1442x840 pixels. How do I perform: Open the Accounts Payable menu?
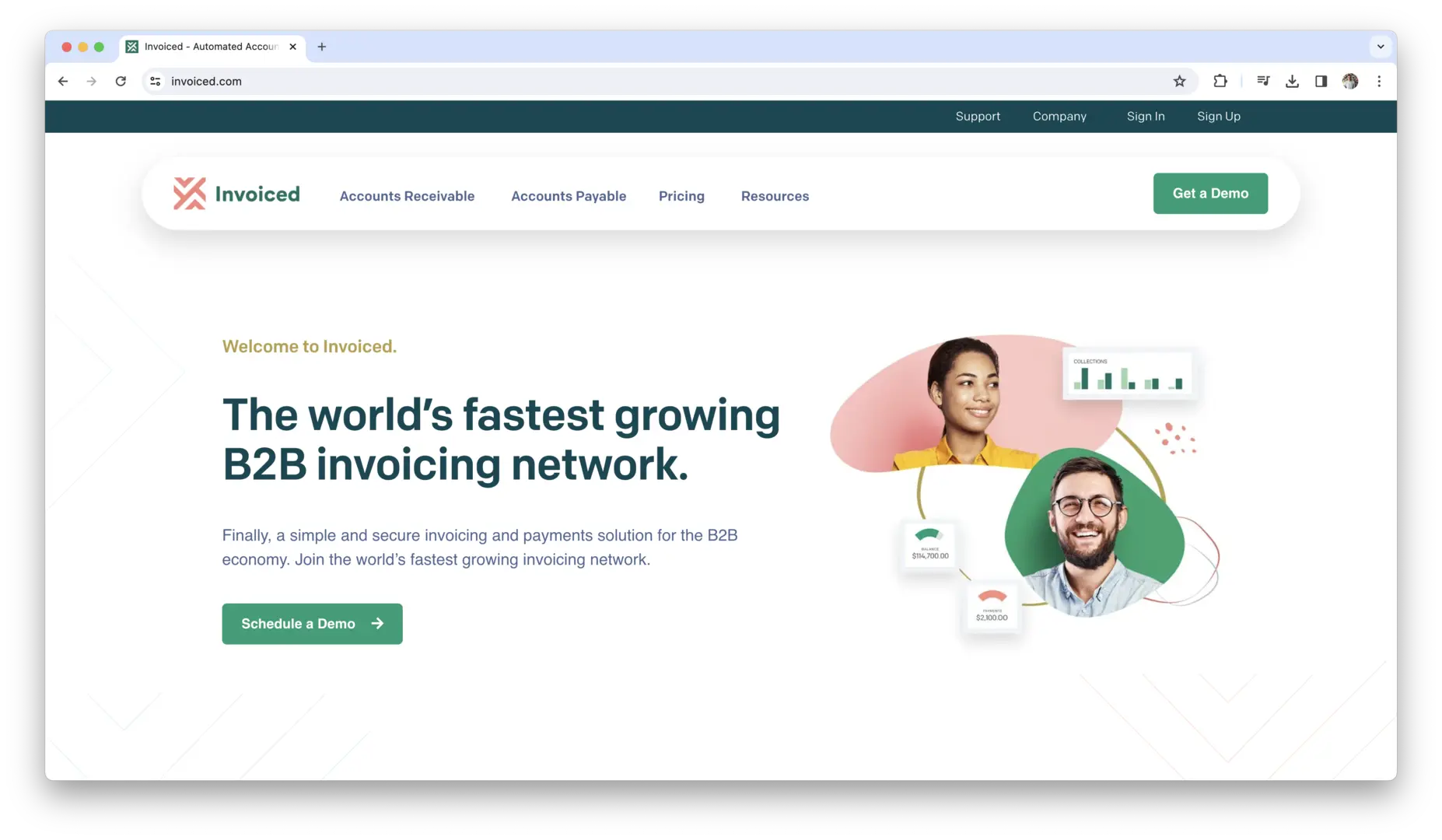coord(569,196)
